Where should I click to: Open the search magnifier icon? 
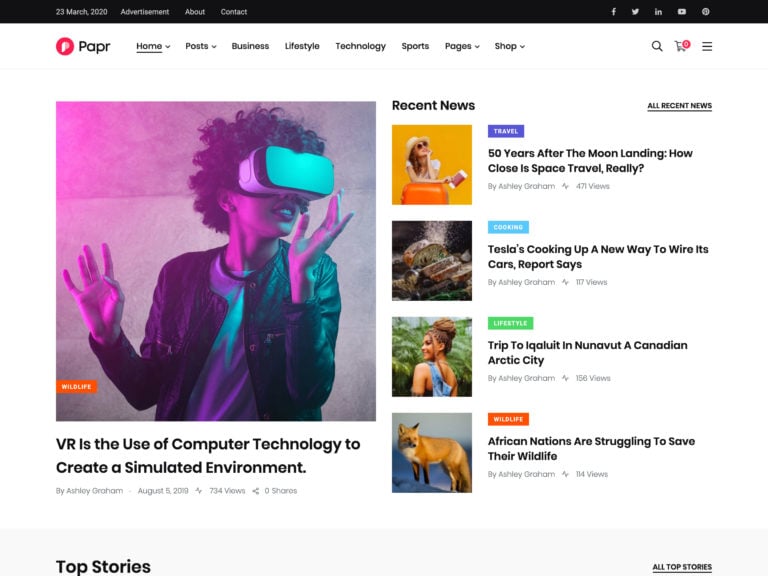click(657, 46)
